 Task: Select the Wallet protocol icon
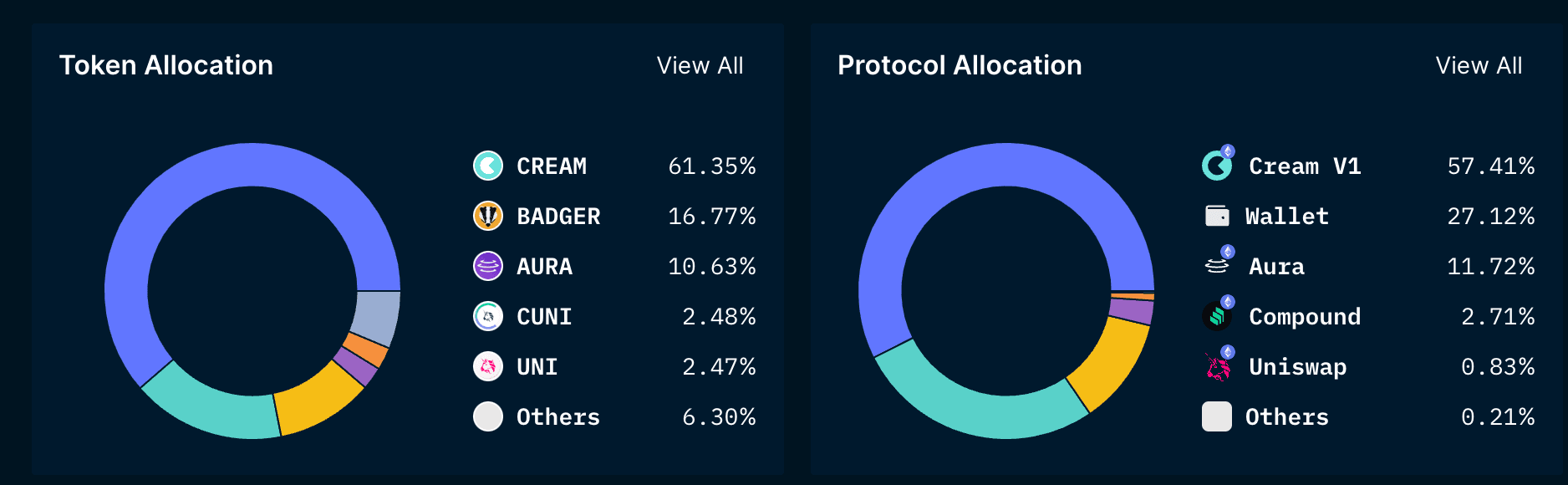tap(1219, 216)
